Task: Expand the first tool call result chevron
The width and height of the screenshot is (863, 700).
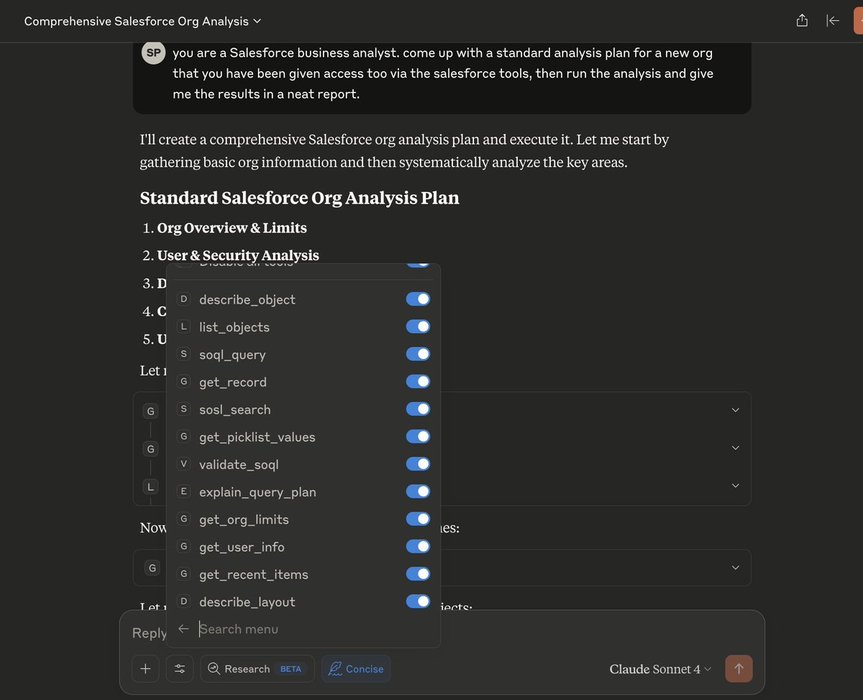Action: coord(735,410)
